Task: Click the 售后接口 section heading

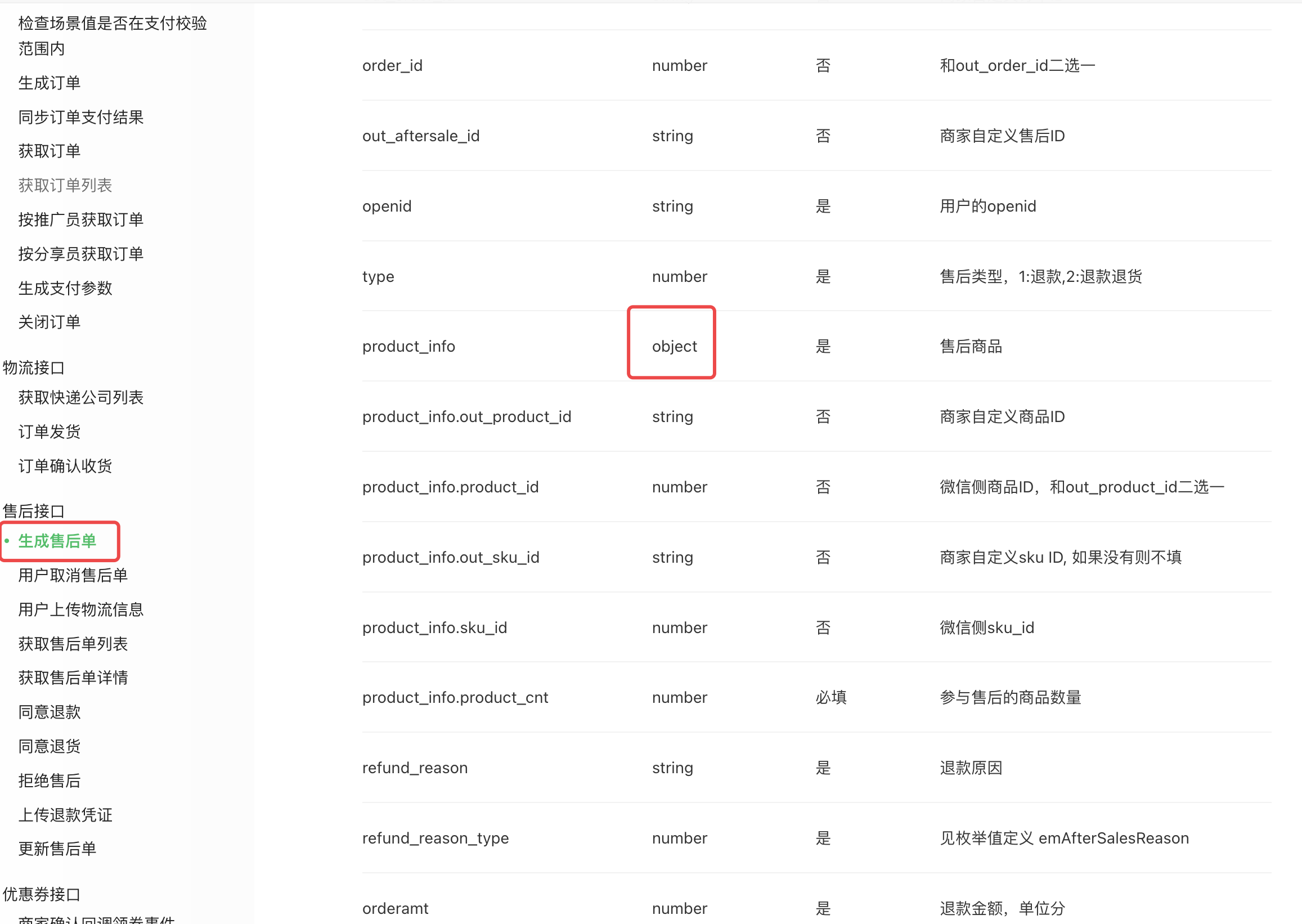Action: point(34,511)
